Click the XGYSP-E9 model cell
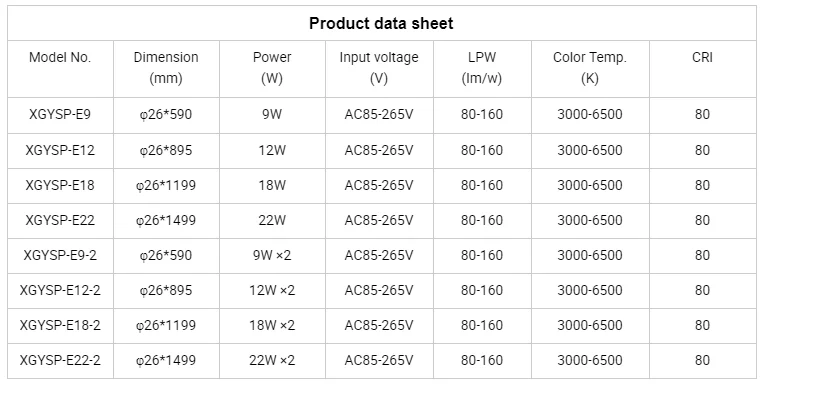This screenshot has width=819, height=393. pos(60,114)
